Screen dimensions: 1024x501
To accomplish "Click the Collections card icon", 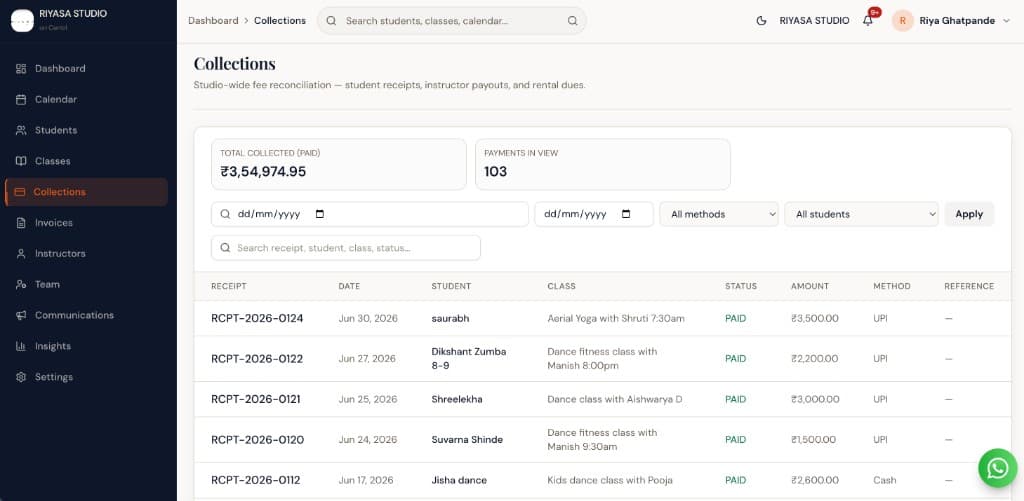I will pos(20,192).
